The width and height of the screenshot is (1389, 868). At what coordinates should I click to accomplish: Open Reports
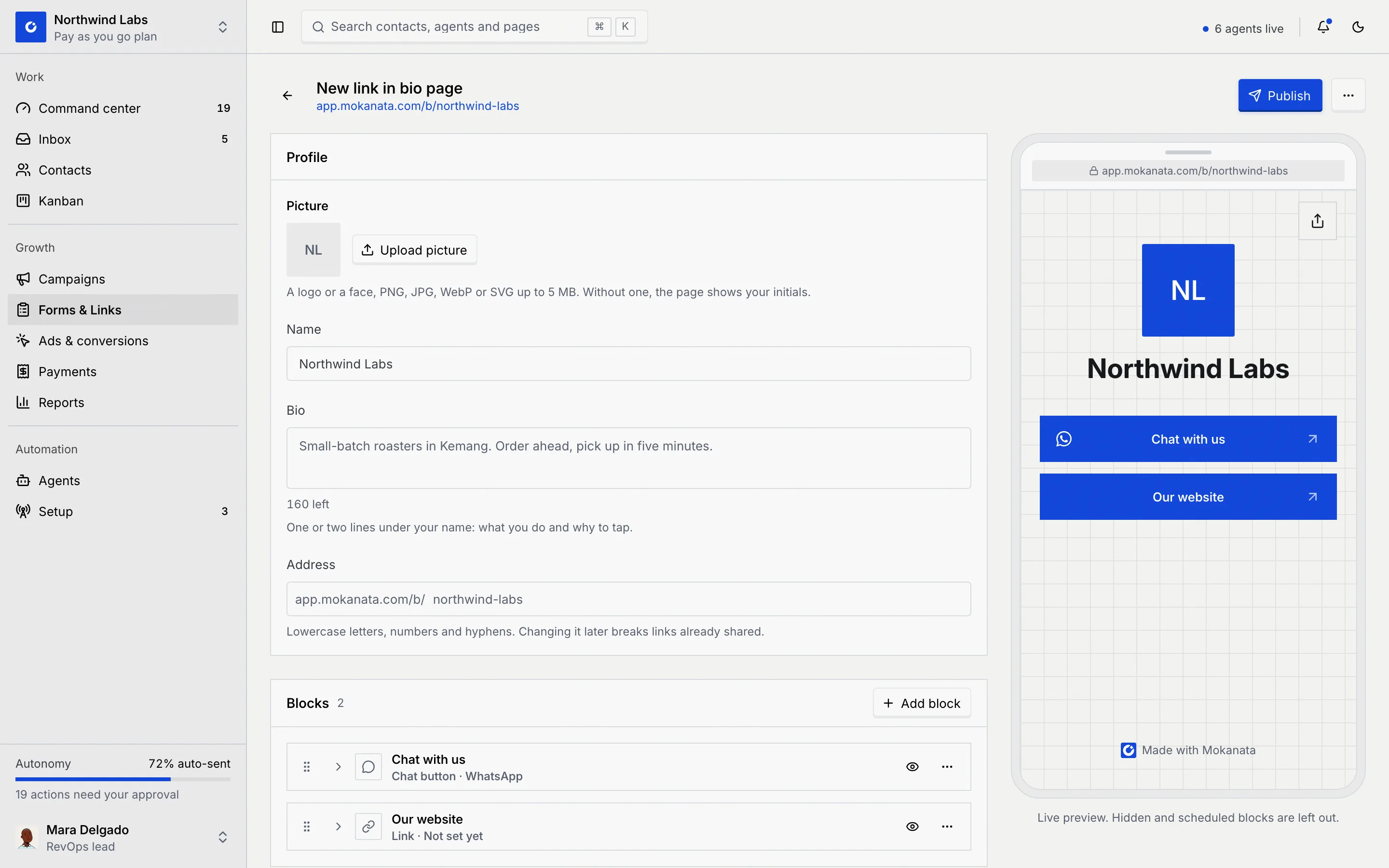coord(123,403)
